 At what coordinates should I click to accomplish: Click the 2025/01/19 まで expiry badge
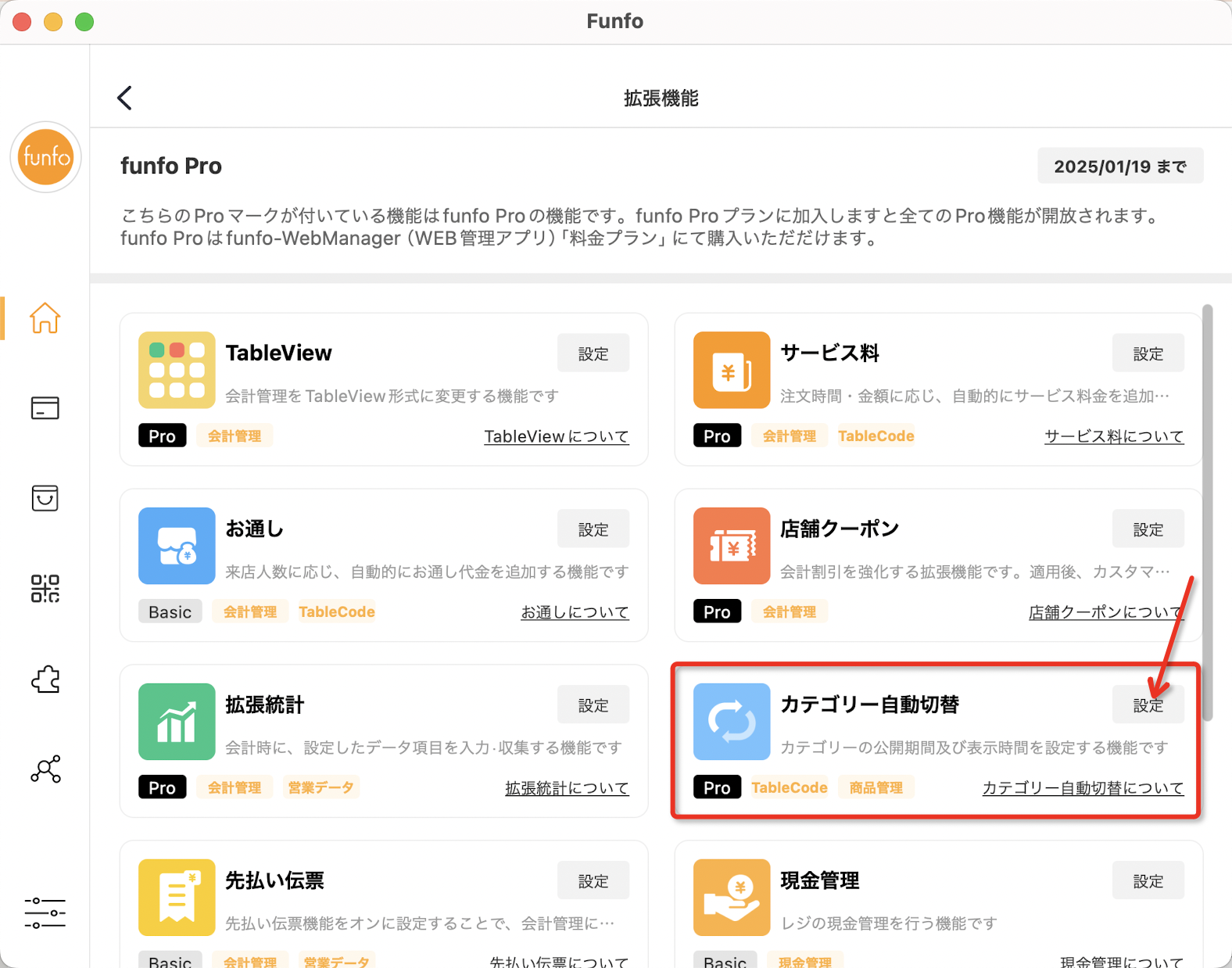click(x=1120, y=166)
